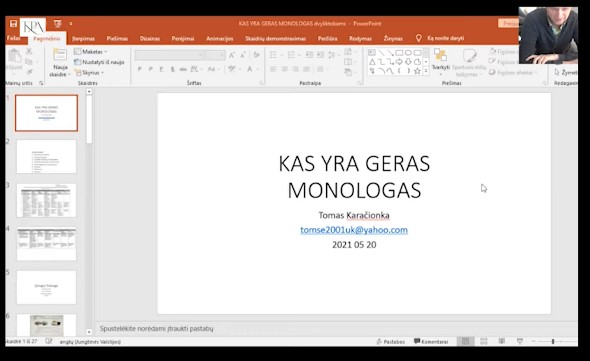The image size is (590, 361).
Task: Toggle strikethrough formatting
Action: (x=183, y=69)
